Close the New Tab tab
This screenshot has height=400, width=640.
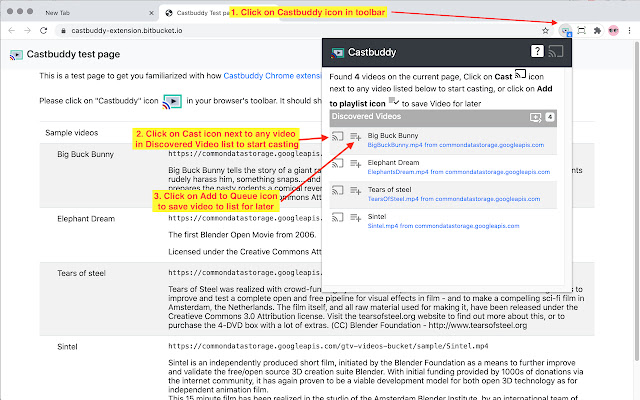(151, 13)
